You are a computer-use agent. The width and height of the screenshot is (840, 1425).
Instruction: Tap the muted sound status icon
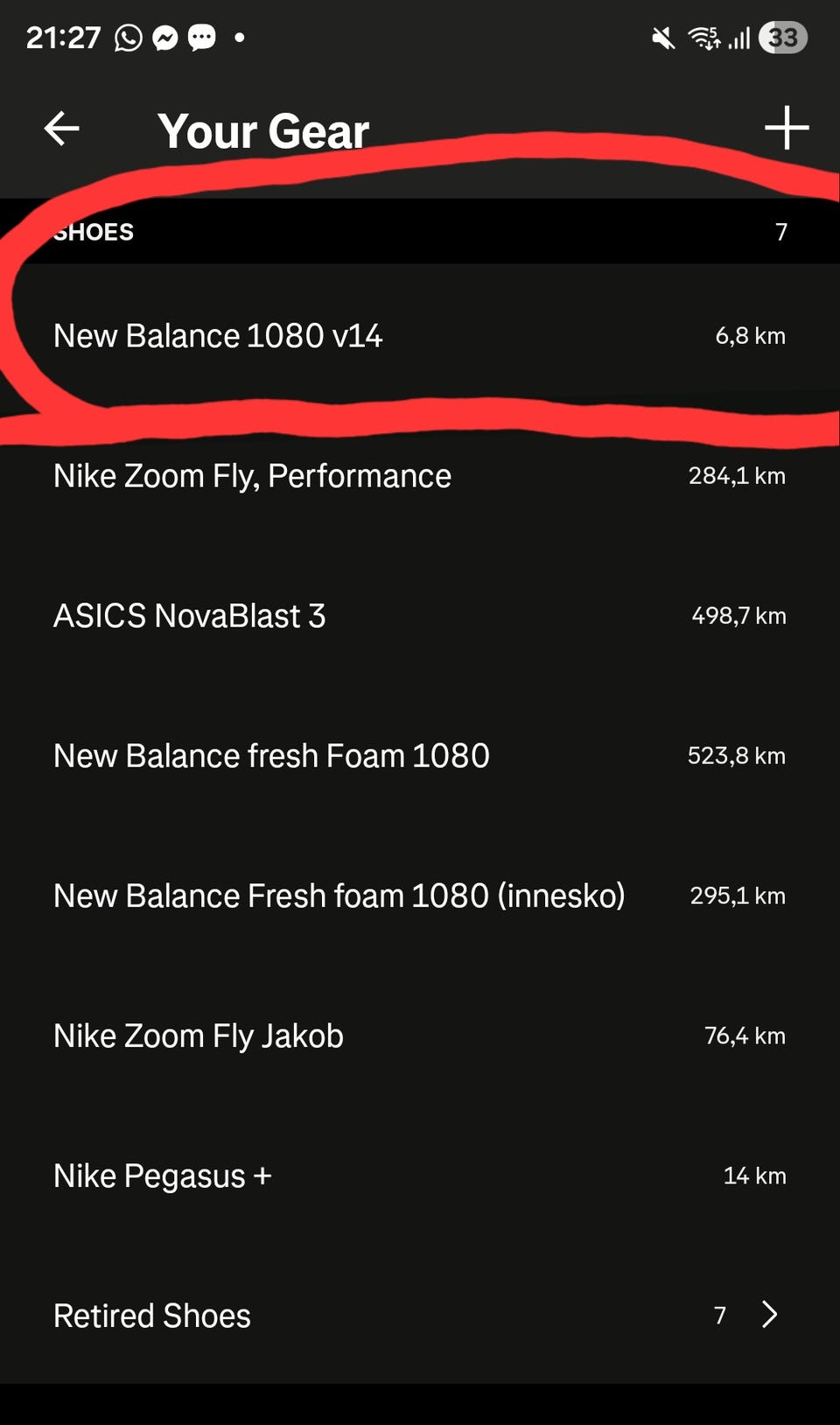click(x=663, y=38)
